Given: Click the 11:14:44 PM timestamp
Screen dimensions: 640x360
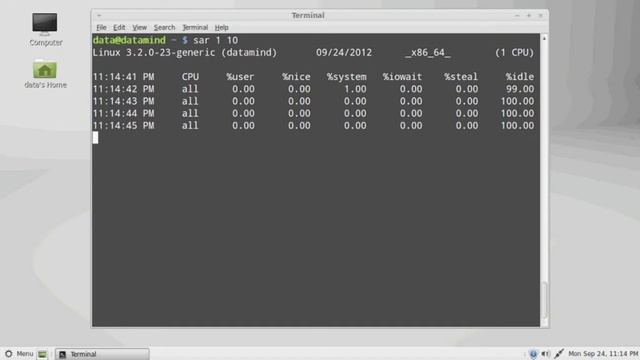Looking at the screenshot, I should coord(124,113).
